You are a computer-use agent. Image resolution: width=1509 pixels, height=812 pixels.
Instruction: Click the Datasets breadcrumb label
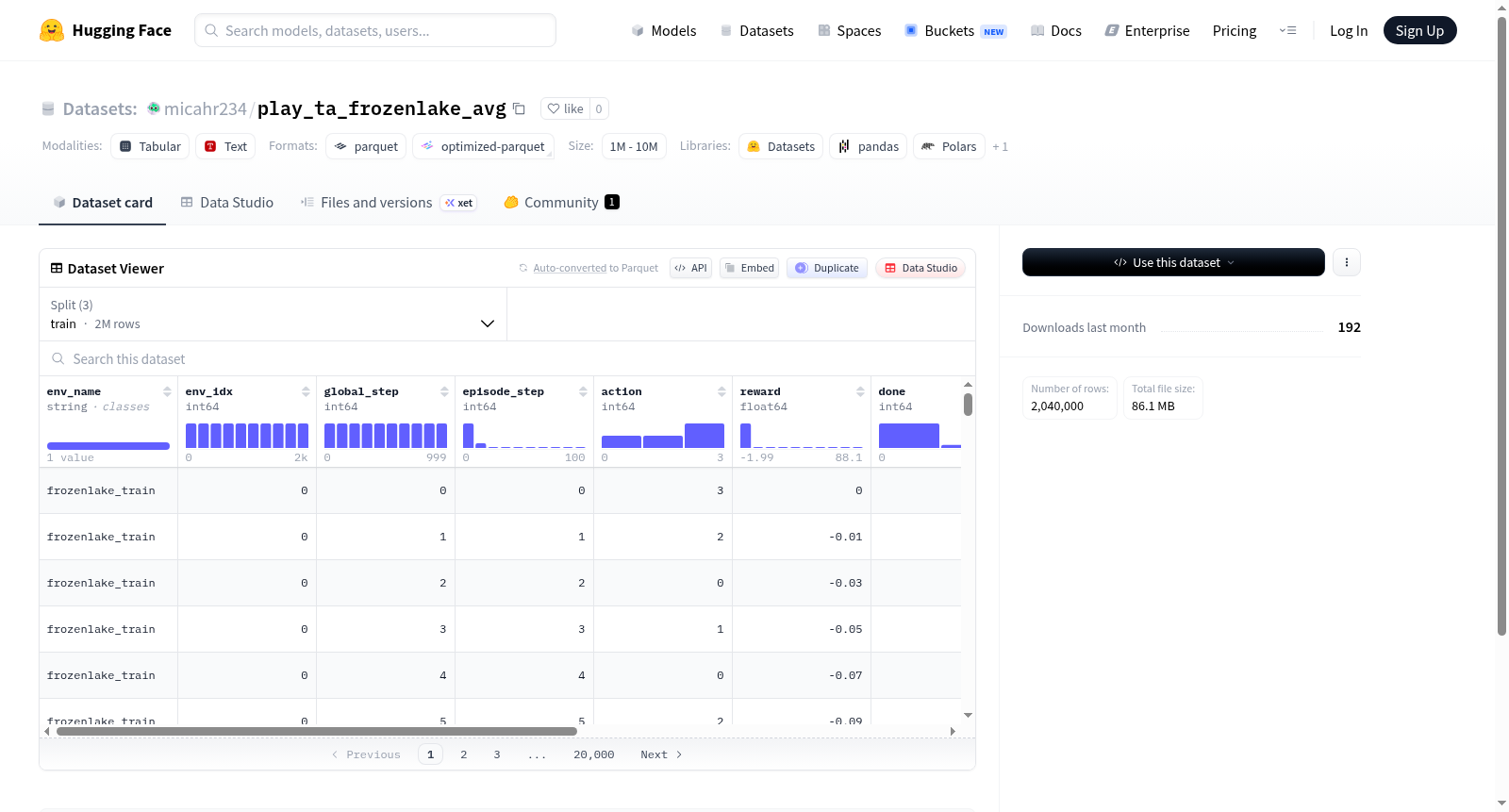pyautogui.click(x=100, y=108)
